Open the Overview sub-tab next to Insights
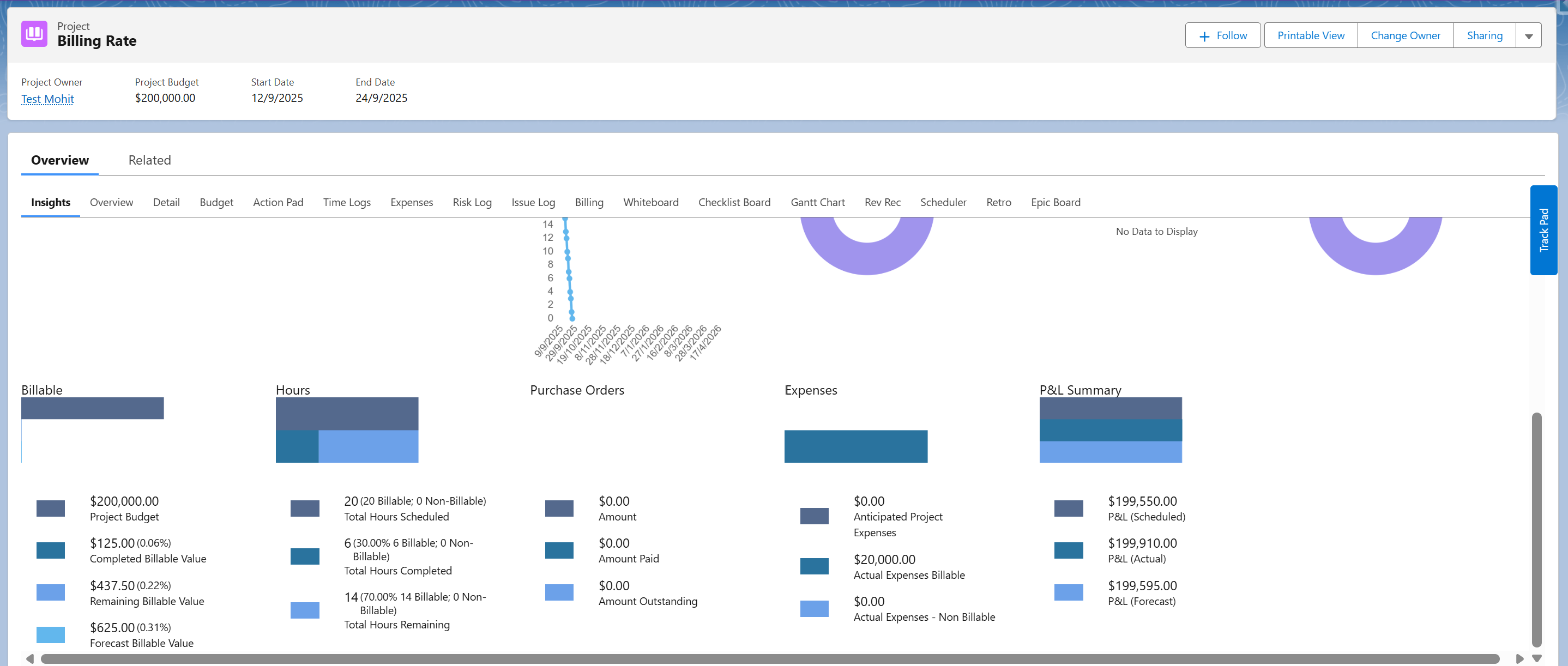The image size is (1568, 666). [111, 203]
